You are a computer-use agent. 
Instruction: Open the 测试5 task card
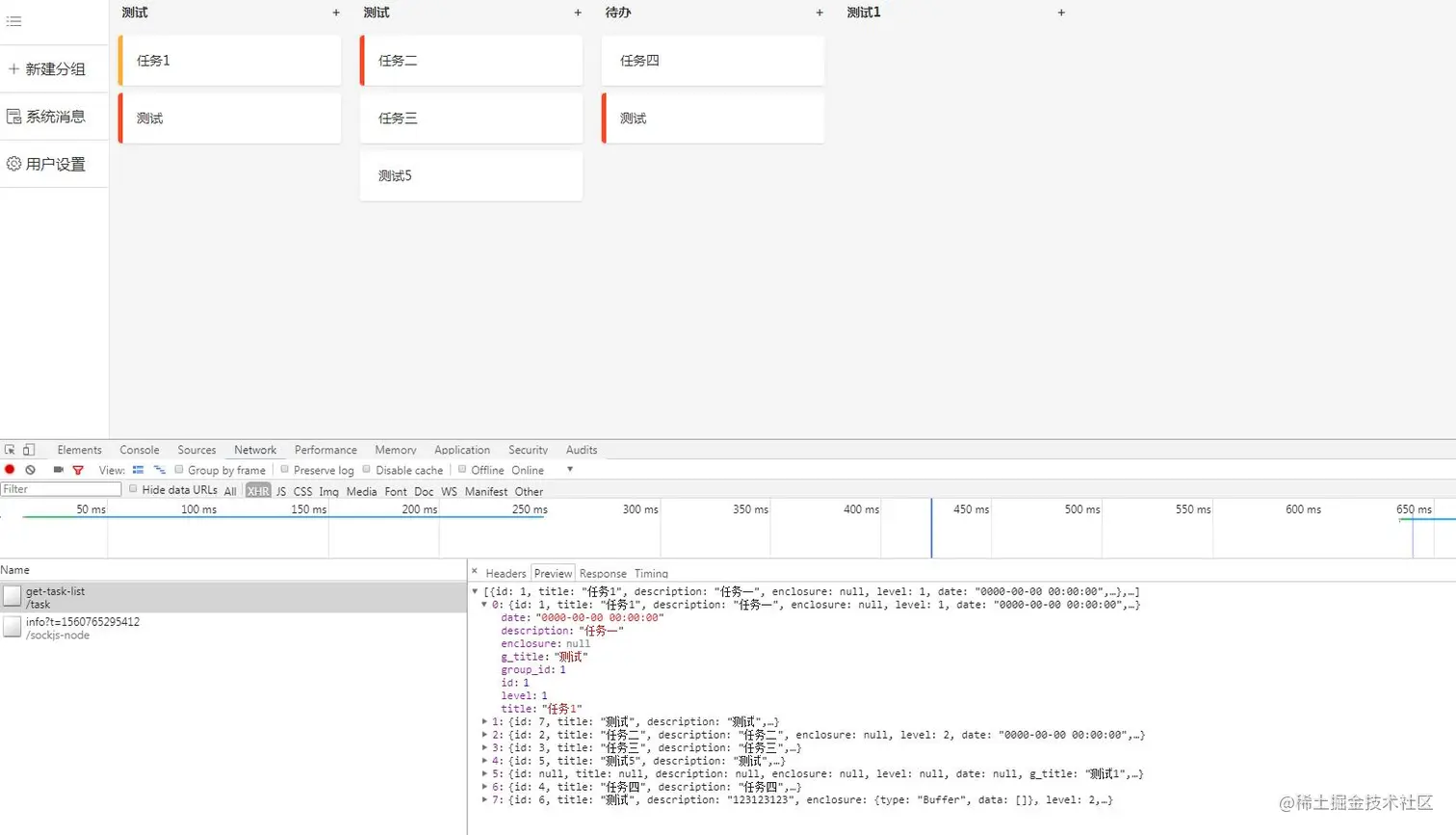[x=471, y=176]
